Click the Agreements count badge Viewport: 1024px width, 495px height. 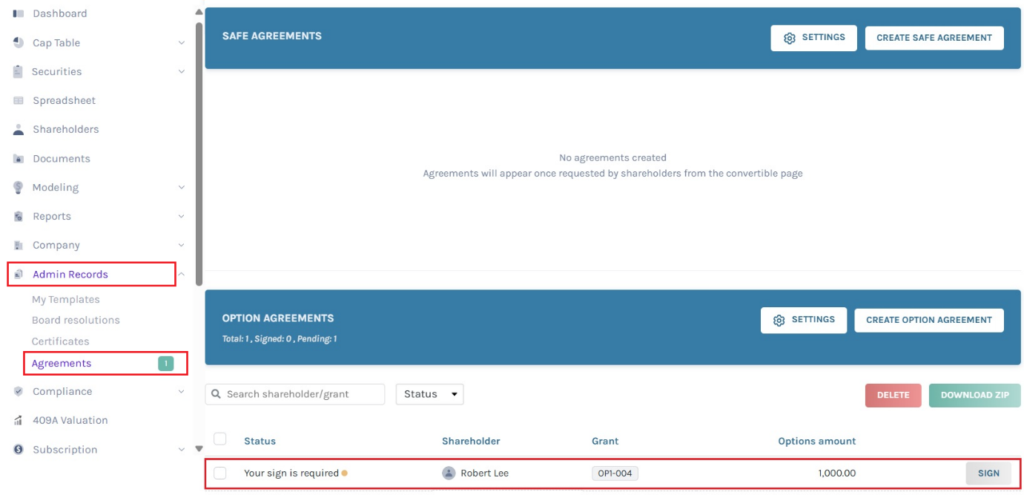pos(166,364)
